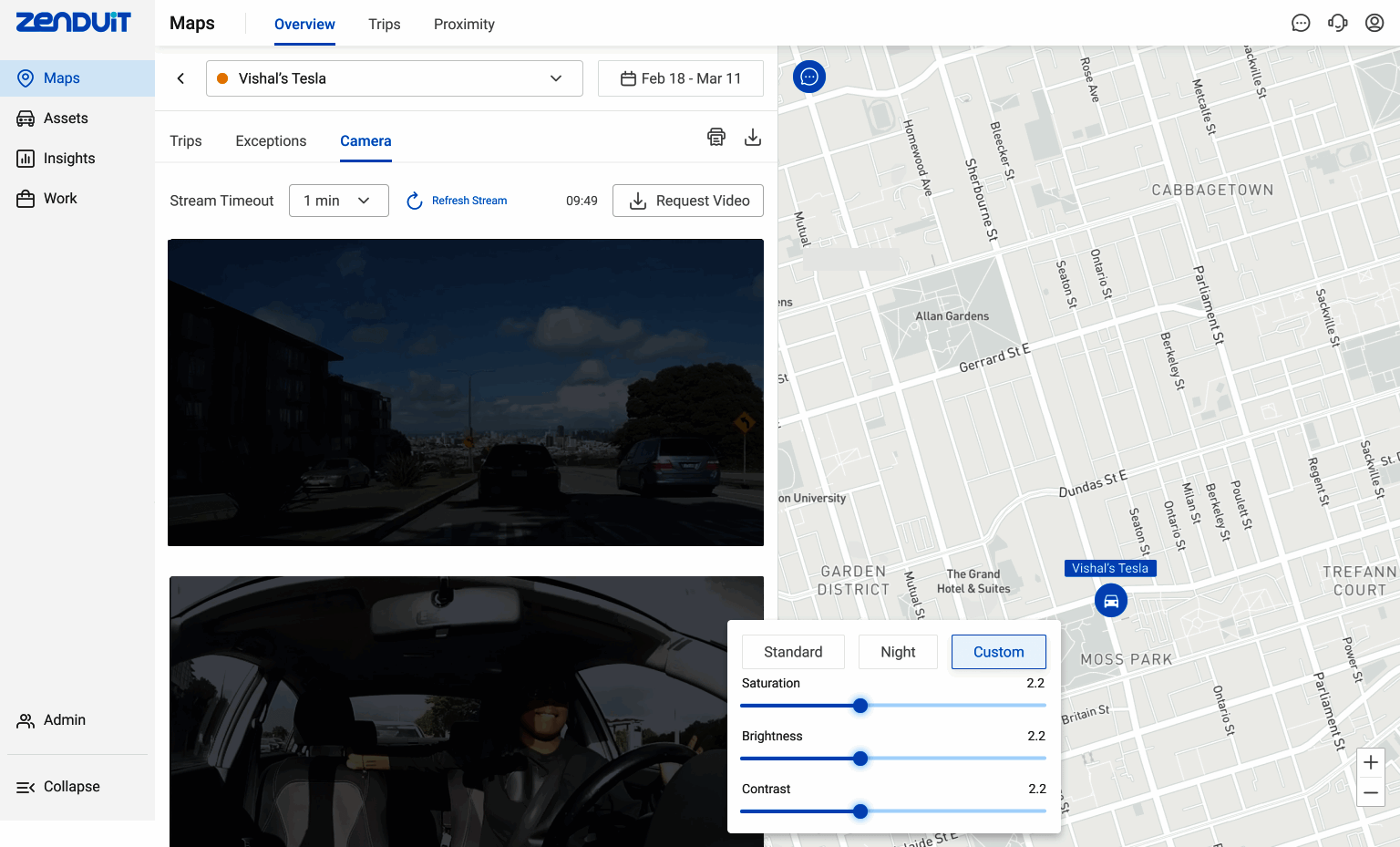Click the back arrow beside vehicle selector

(180, 78)
